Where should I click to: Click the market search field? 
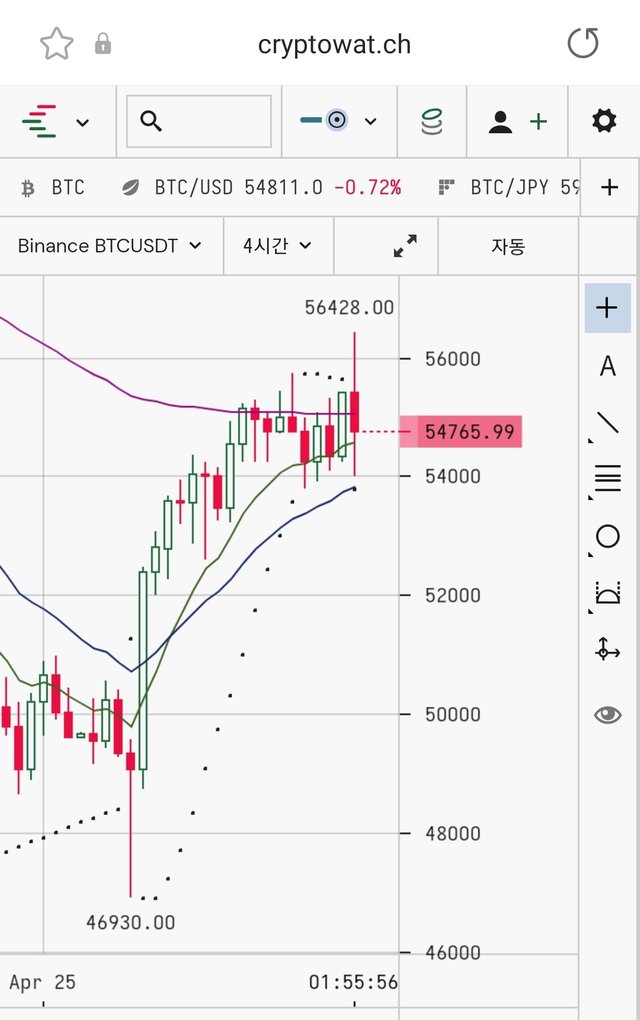pos(199,121)
